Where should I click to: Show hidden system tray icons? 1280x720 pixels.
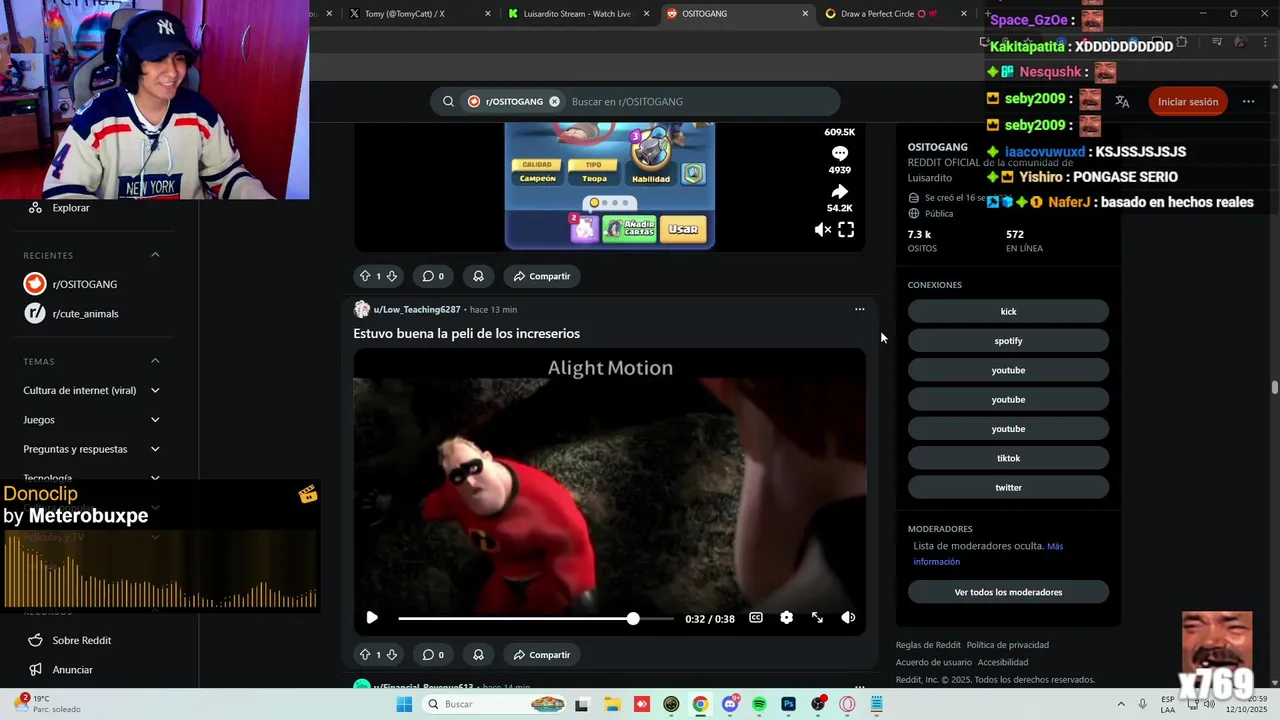click(1120, 704)
